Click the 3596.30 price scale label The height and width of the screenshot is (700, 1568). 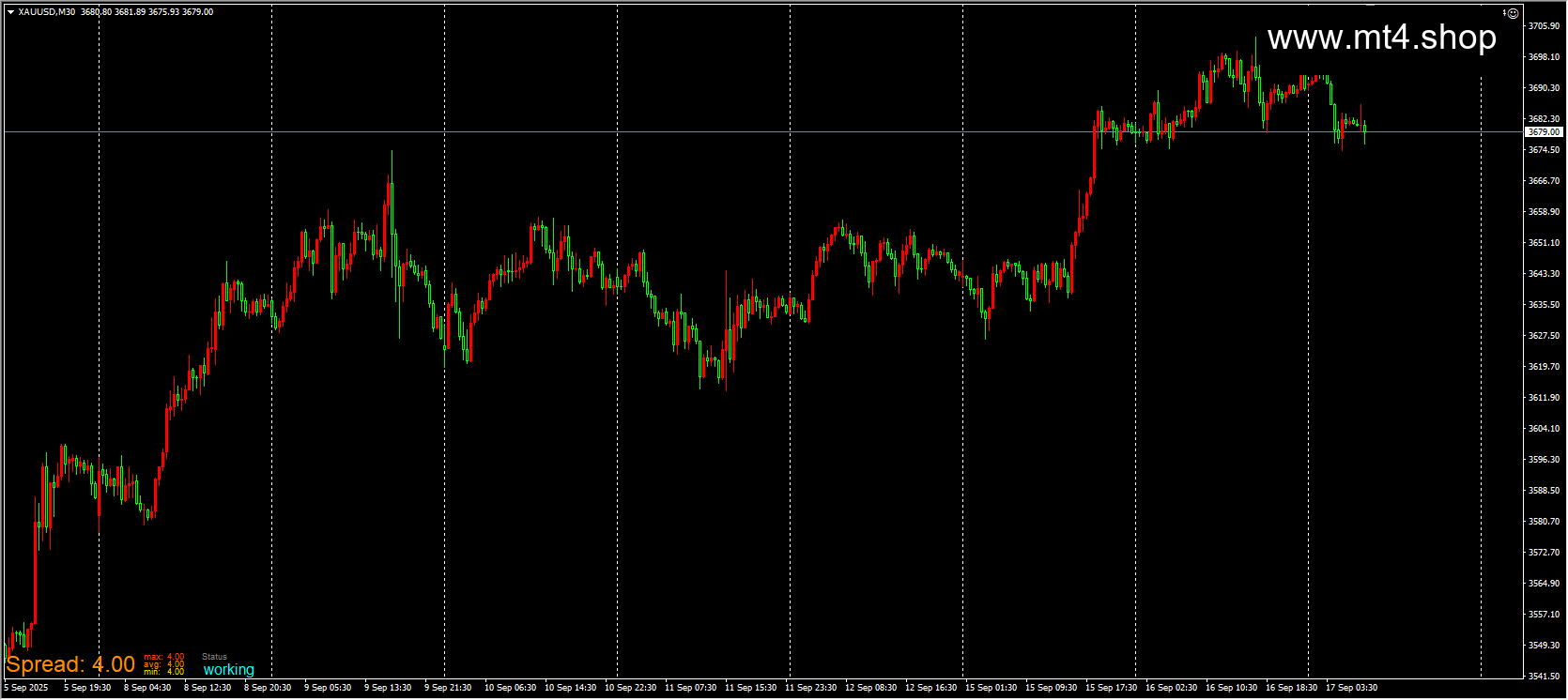1544,460
